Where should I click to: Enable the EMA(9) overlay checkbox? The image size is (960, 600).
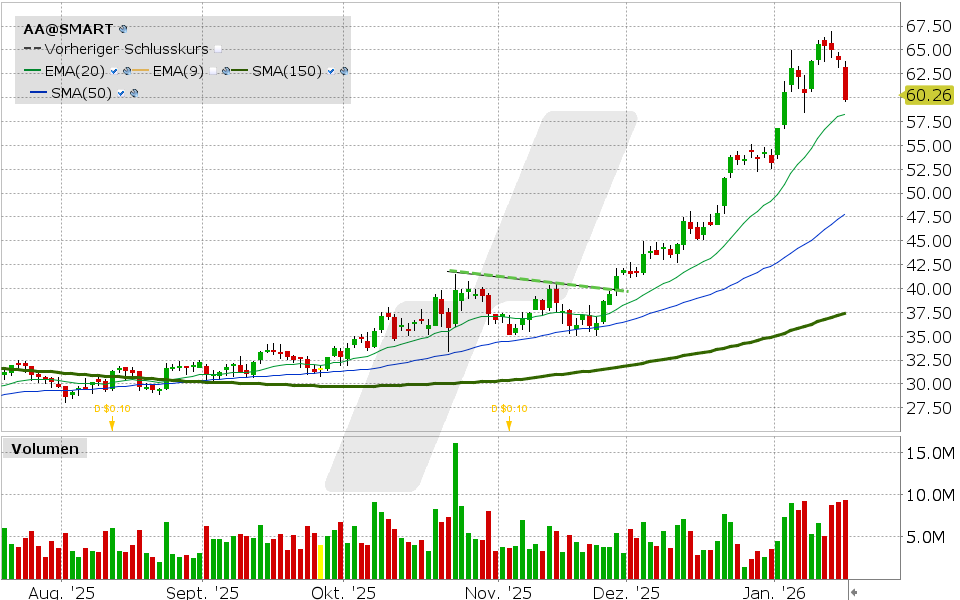pos(213,70)
